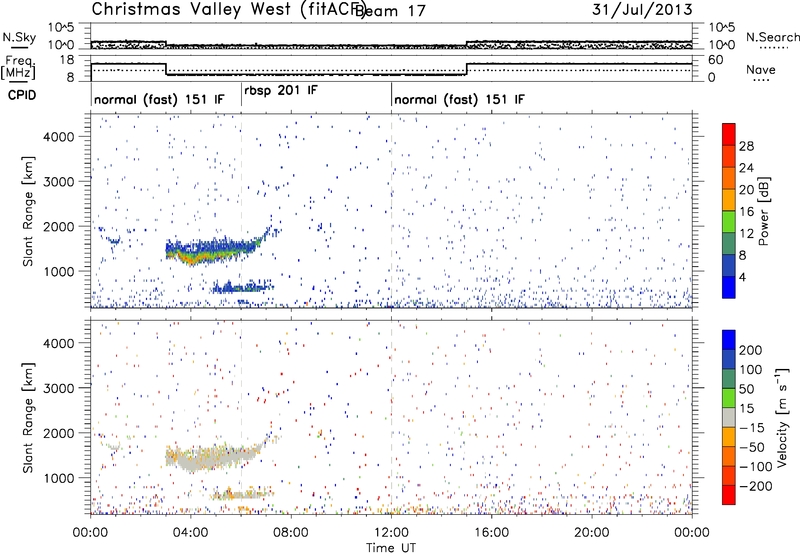Click the Beam 17 label
Viewport: 800px width, 554px height.
[390, 11]
